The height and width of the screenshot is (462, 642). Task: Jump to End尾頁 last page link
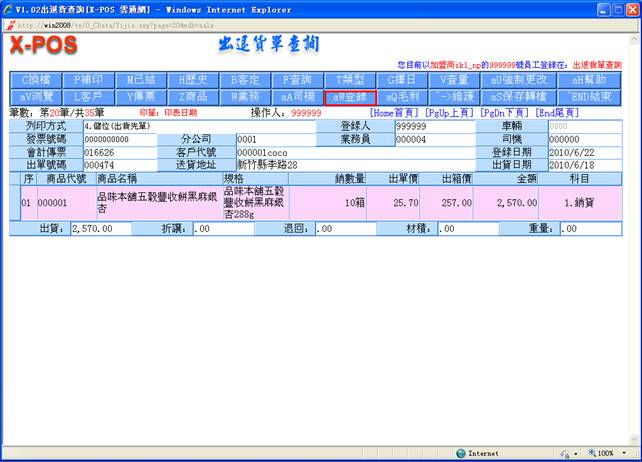[x=557, y=113]
